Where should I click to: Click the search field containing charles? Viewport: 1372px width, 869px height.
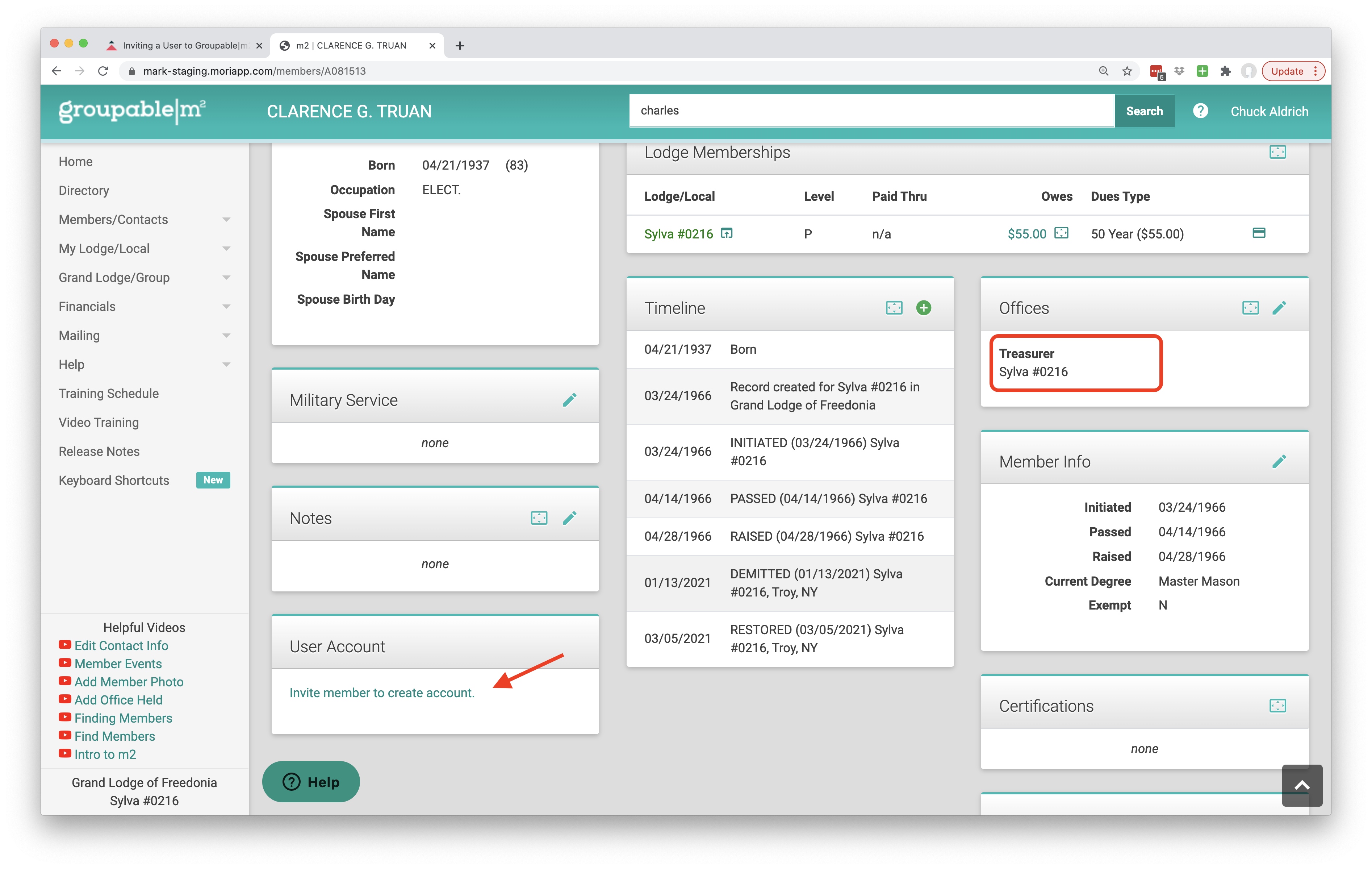coord(871,111)
